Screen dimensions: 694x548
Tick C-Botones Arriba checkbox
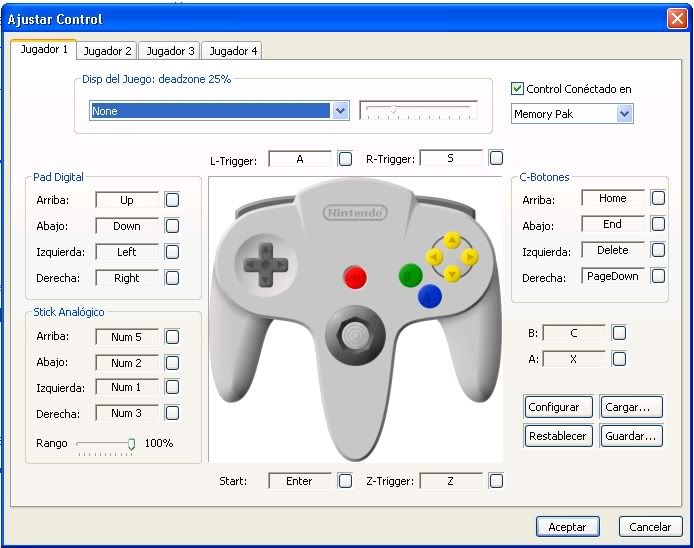658,198
